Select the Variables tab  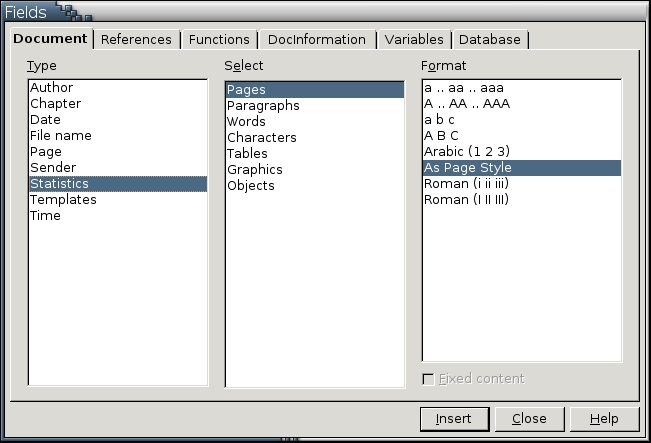[x=413, y=39]
